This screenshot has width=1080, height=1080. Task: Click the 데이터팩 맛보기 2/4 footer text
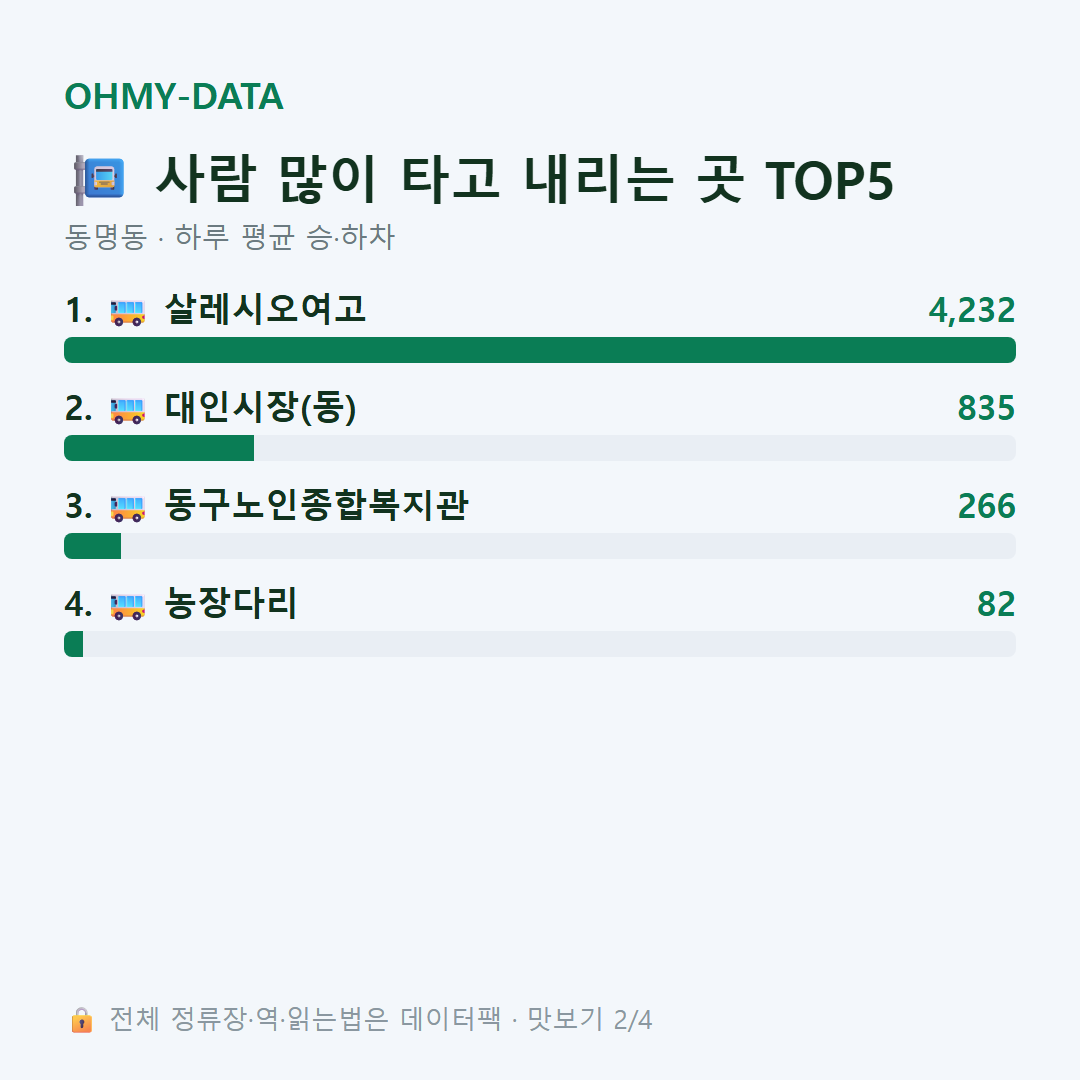pos(526,1019)
